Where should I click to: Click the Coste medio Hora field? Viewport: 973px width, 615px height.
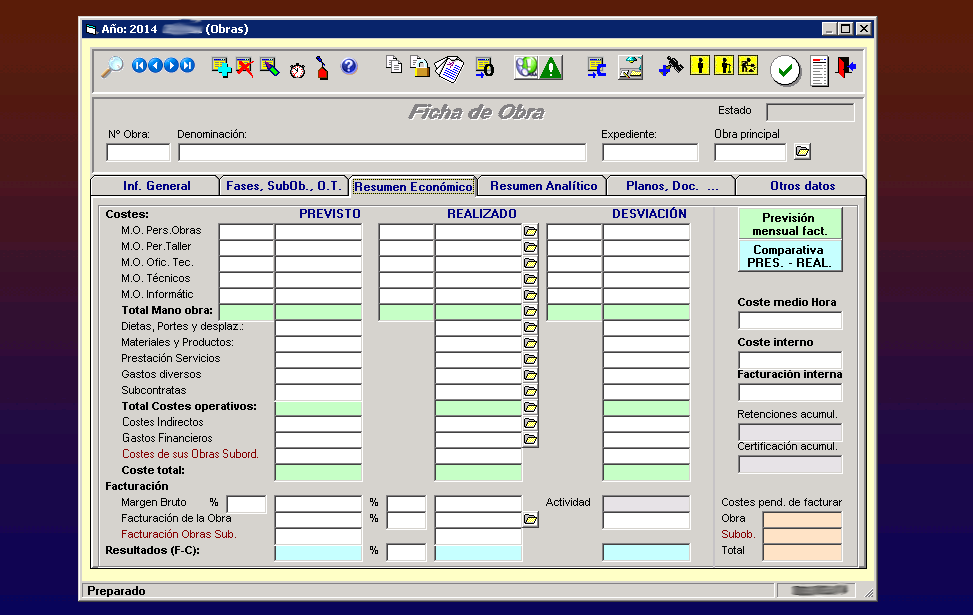click(790, 320)
